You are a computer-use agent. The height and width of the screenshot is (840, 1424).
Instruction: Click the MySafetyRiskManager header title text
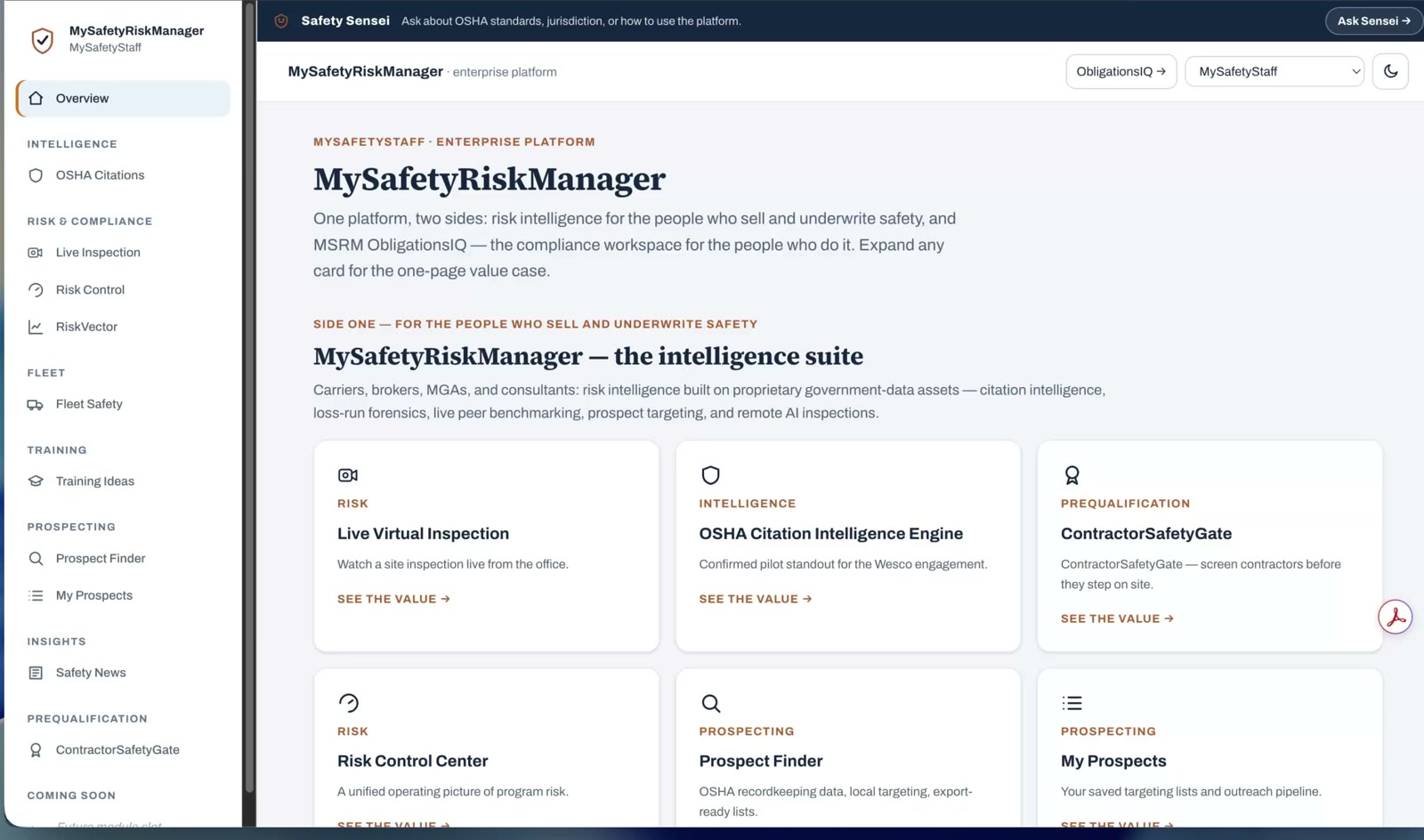coord(365,71)
